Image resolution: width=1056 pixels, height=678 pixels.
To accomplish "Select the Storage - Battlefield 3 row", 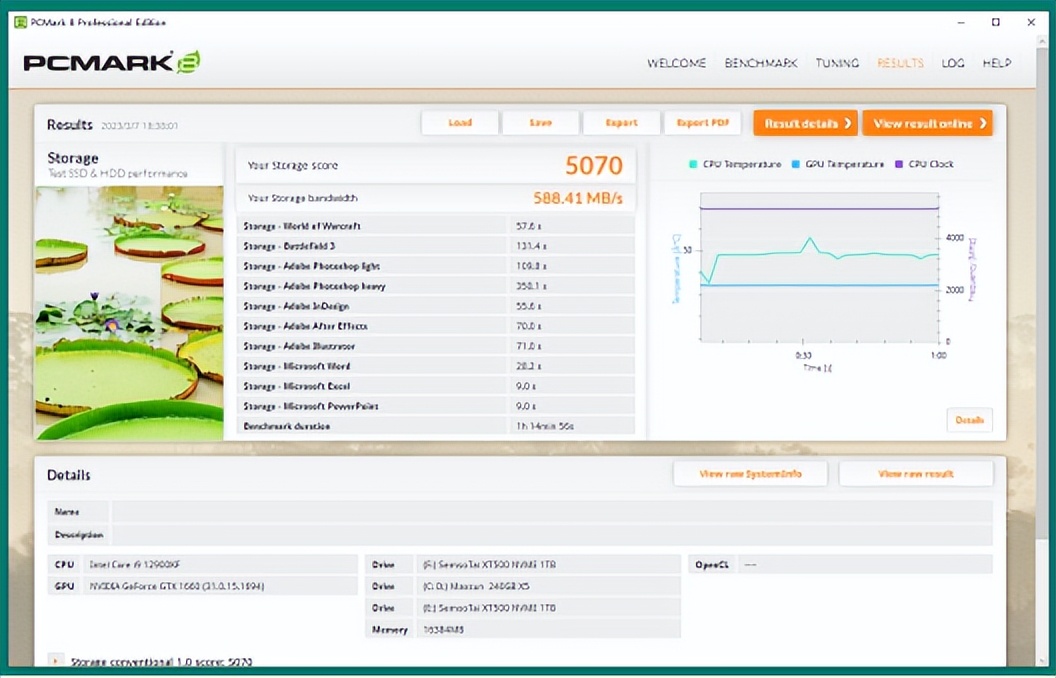I will point(436,246).
